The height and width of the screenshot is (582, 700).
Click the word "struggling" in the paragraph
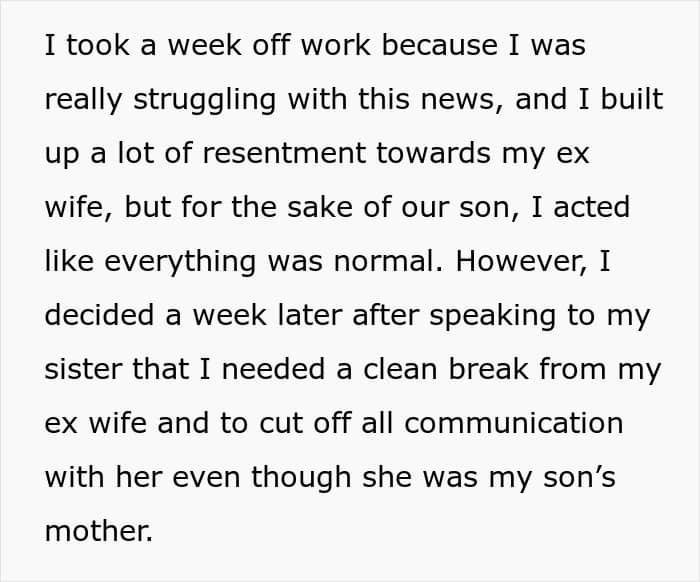tap(194, 100)
